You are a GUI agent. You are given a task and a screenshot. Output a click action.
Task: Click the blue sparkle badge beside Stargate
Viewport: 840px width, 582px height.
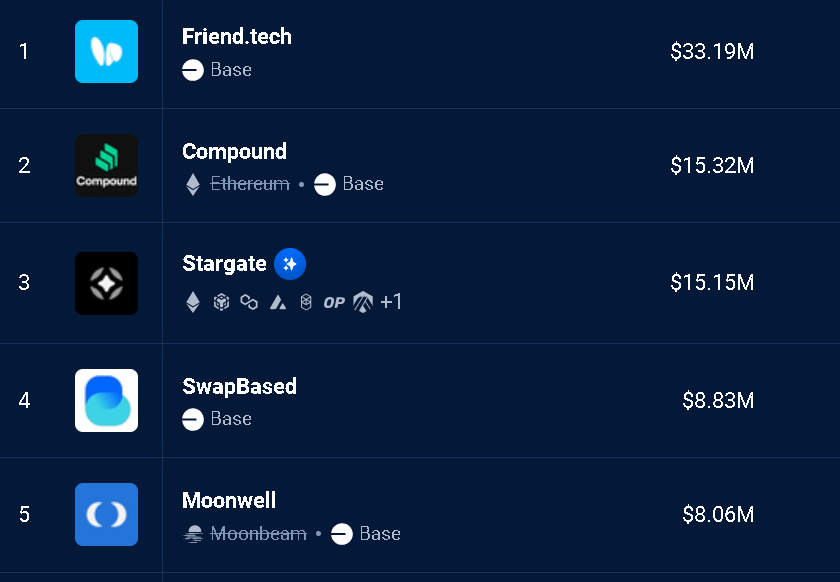(290, 264)
